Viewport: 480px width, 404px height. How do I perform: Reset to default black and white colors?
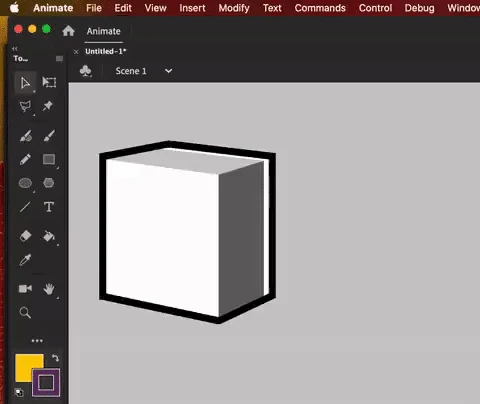tap(19, 392)
